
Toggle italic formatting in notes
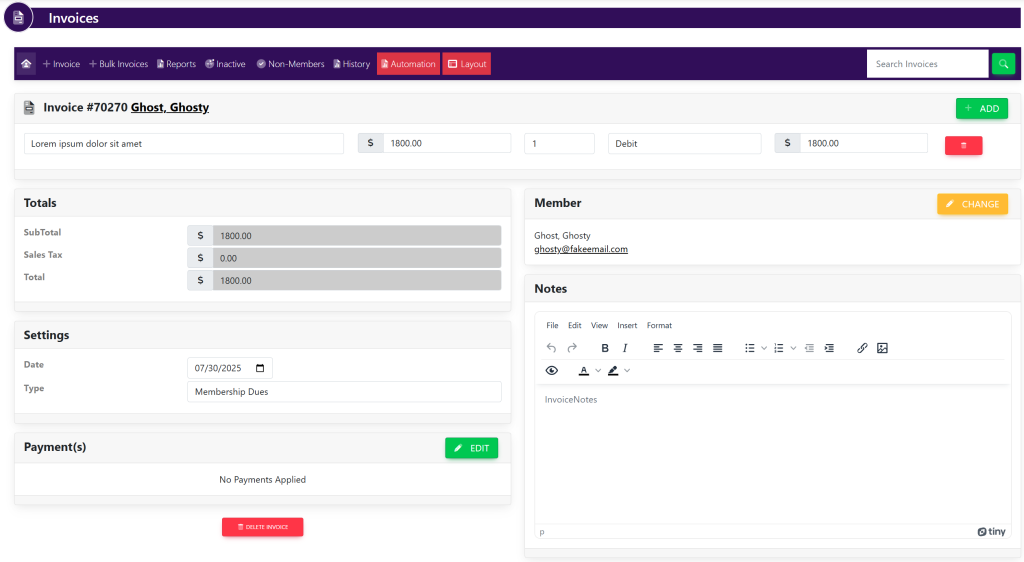[625, 348]
